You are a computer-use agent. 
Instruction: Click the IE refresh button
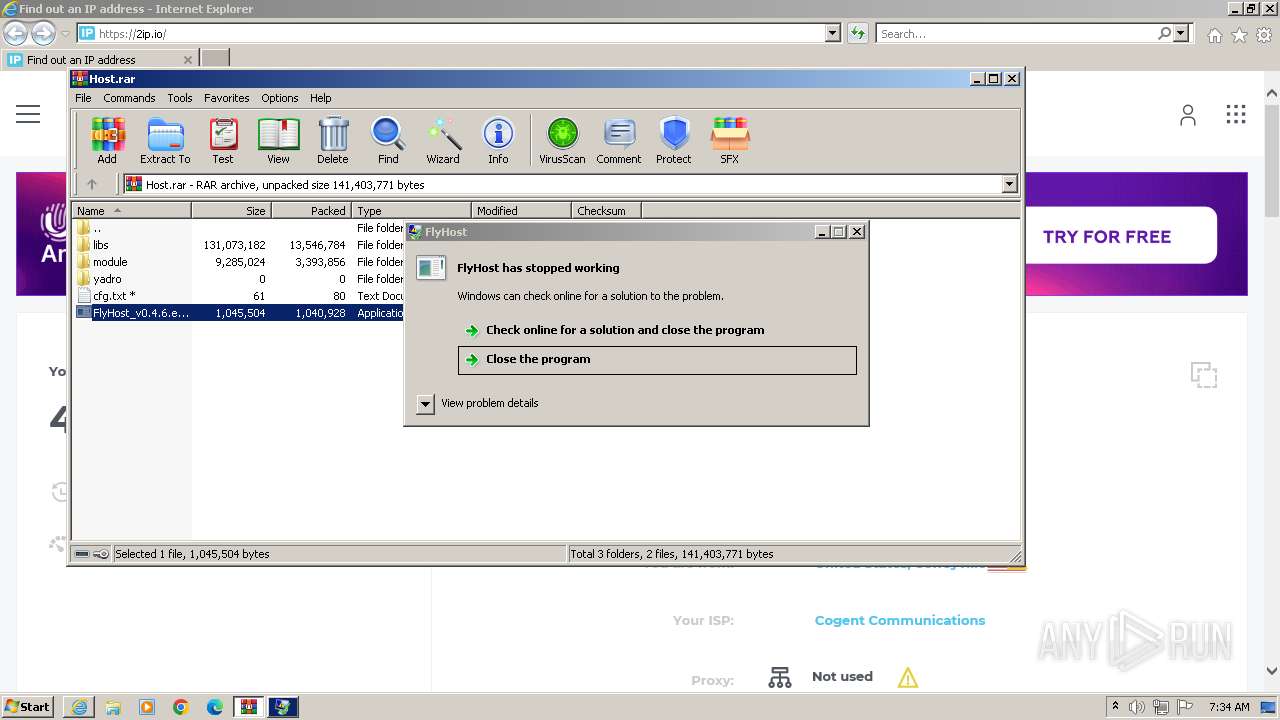pos(857,33)
